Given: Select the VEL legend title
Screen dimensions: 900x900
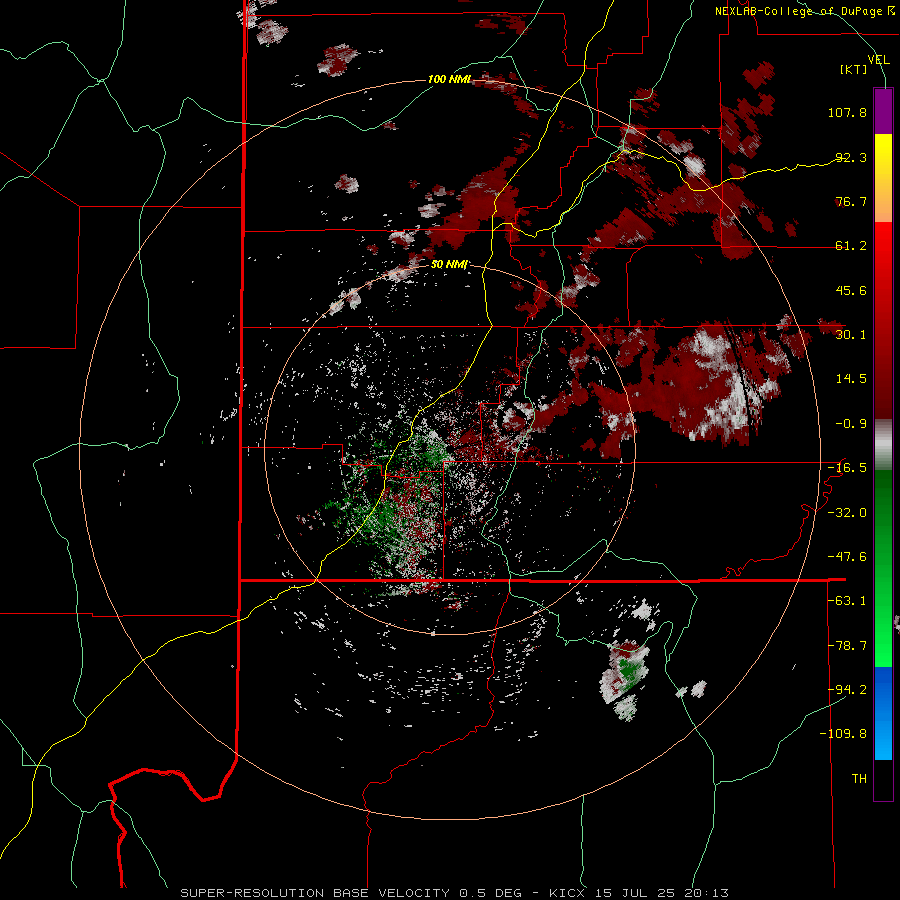Looking at the screenshot, I should point(878,60).
